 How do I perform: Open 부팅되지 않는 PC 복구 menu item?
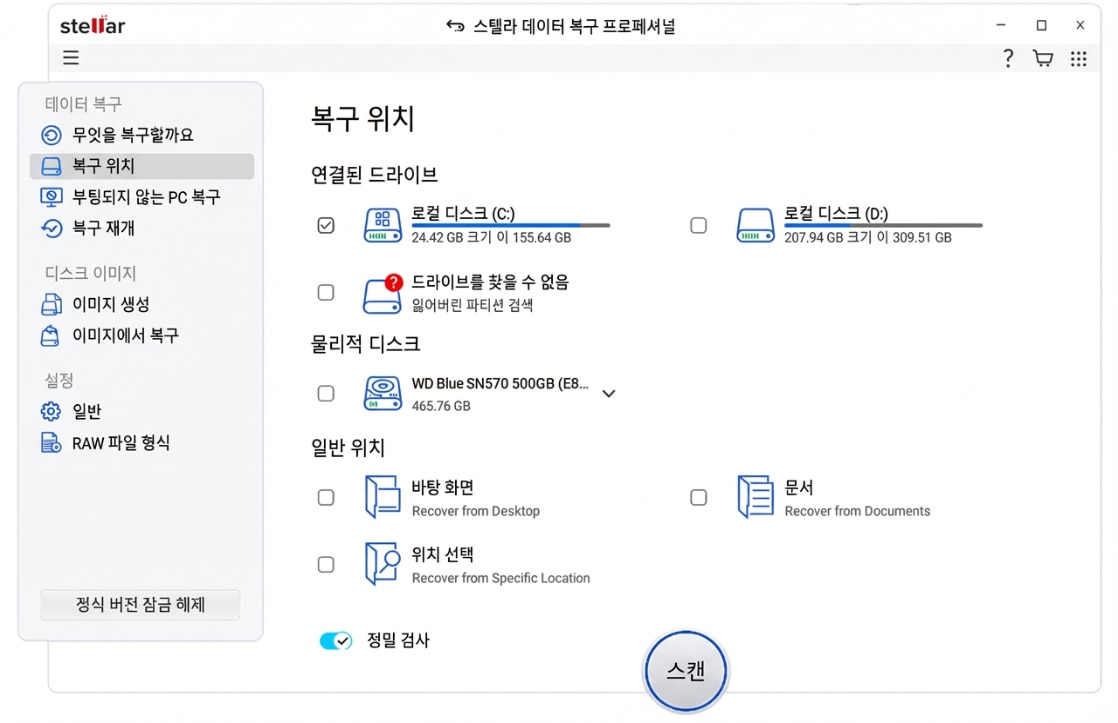coord(145,197)
